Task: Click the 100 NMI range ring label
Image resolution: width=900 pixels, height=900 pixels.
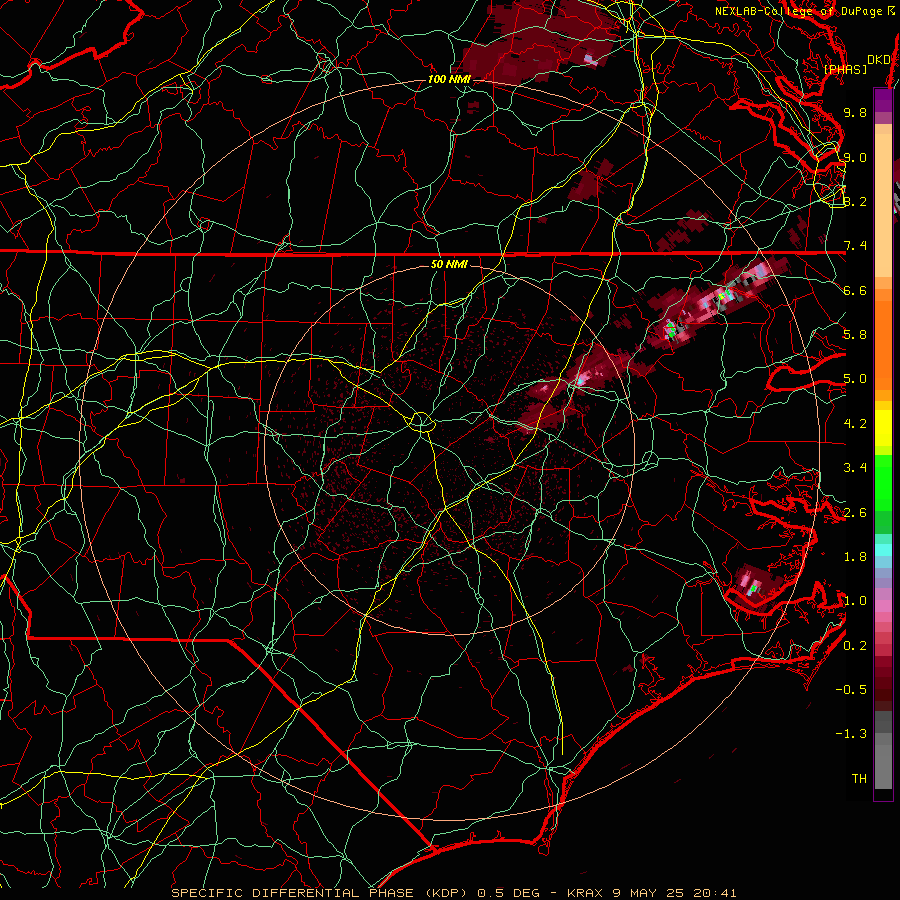Action: click(x=449, y=79)
